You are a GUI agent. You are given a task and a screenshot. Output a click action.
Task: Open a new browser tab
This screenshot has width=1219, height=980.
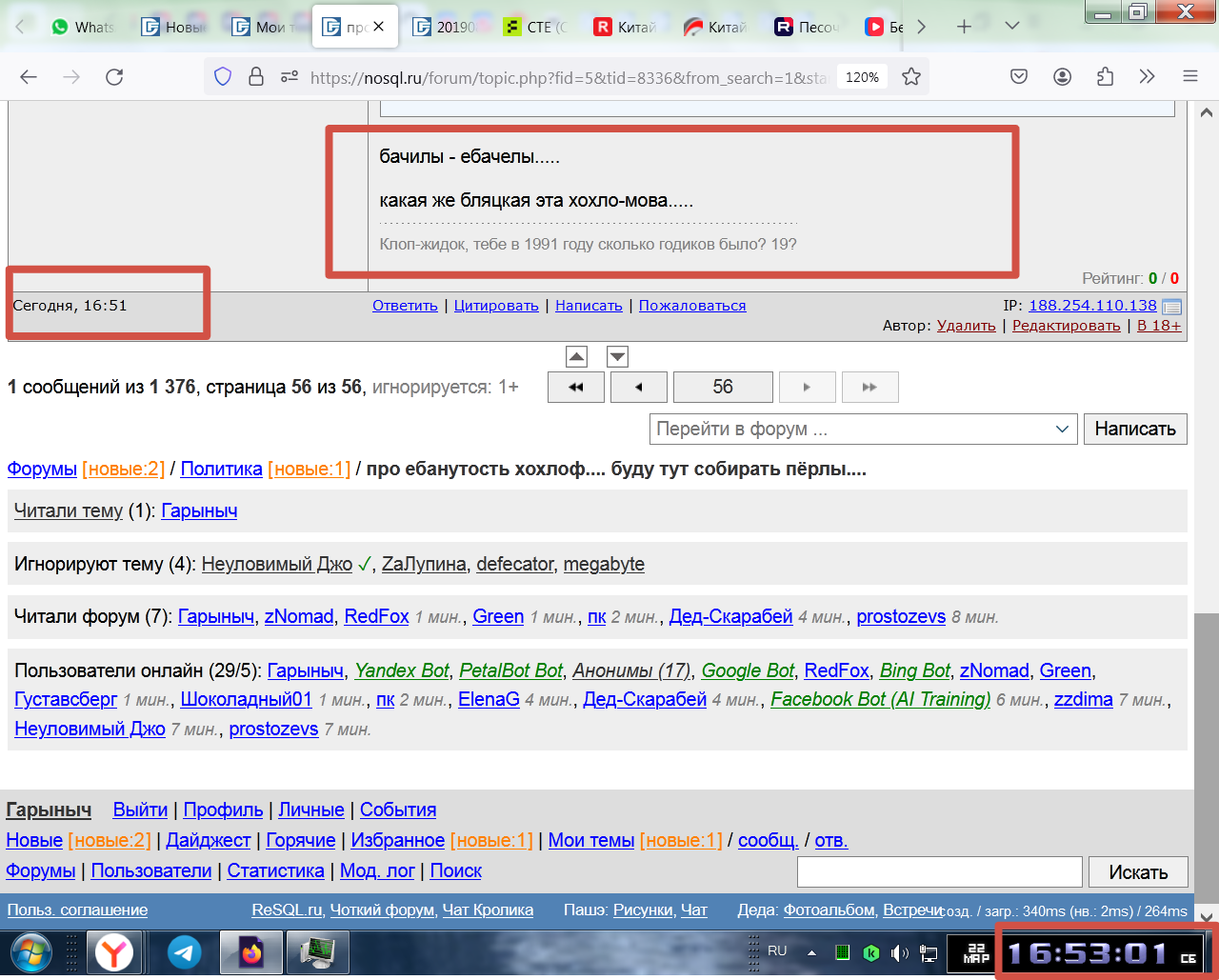click(964, 27)
